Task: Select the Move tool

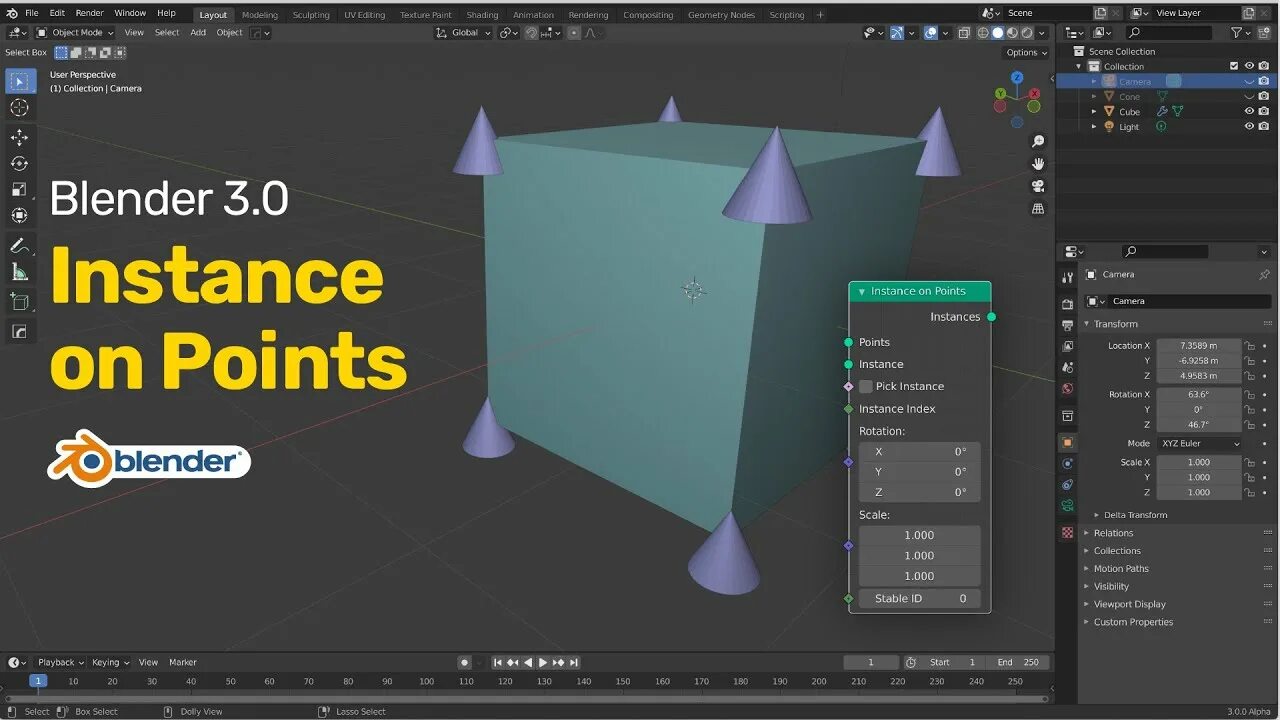Action: tap(20, 137)
